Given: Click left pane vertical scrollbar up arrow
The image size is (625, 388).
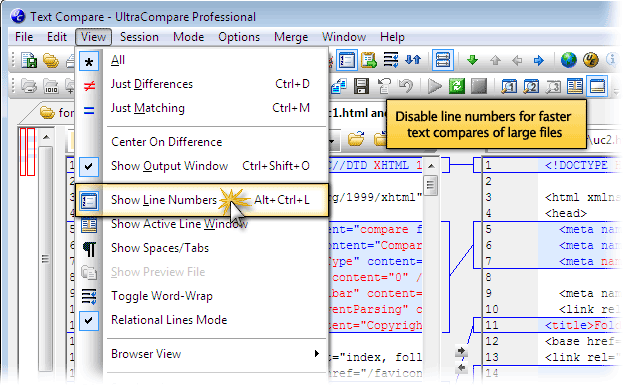Looking at the screenshot, I should coord(430,165).
